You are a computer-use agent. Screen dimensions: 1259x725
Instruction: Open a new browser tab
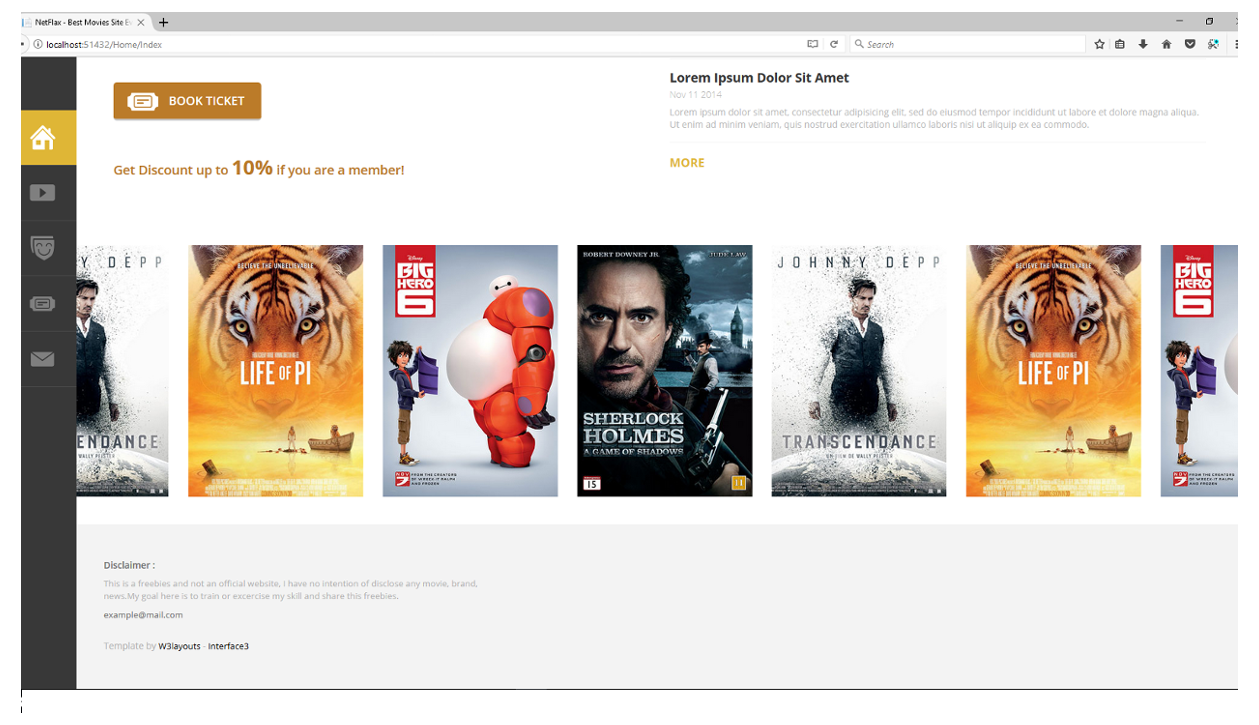click(164, 22)
